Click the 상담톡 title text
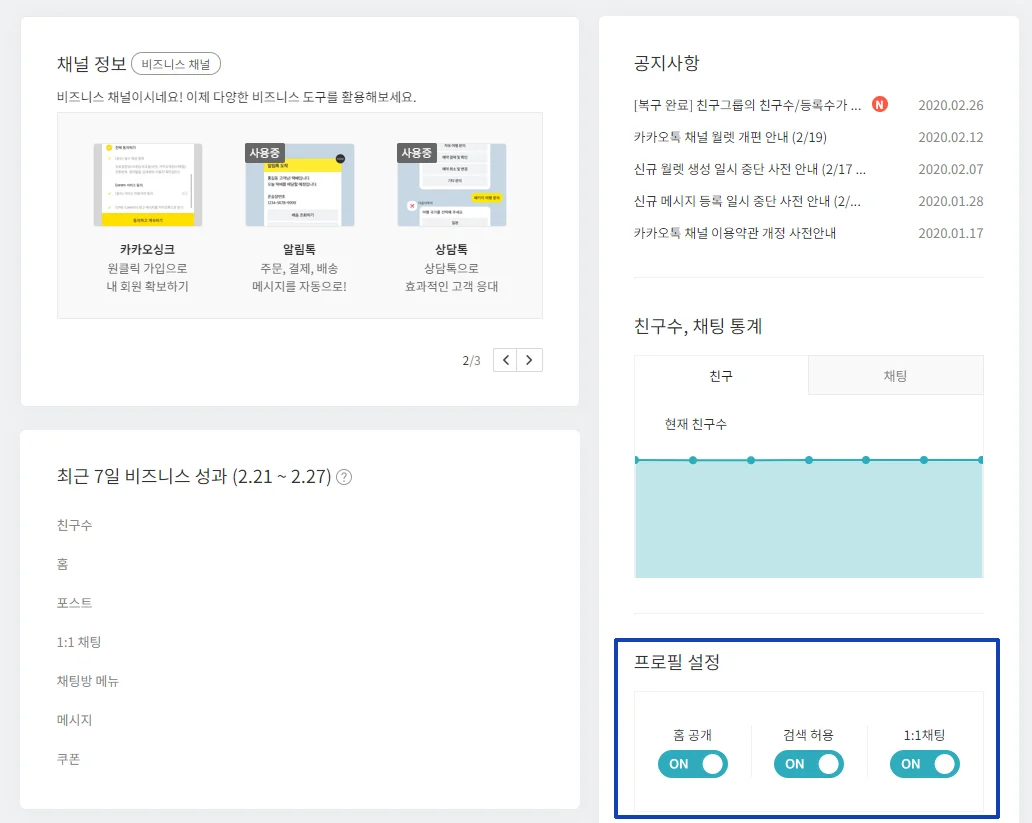The width and height of the screenshot is (1032, 823). pyautogui.click(x=452, y=250)
